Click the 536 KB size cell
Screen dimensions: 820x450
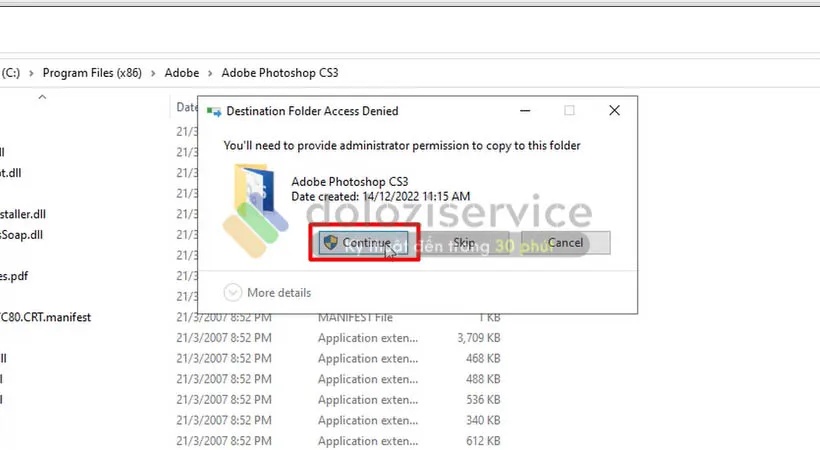click(483, 400)
